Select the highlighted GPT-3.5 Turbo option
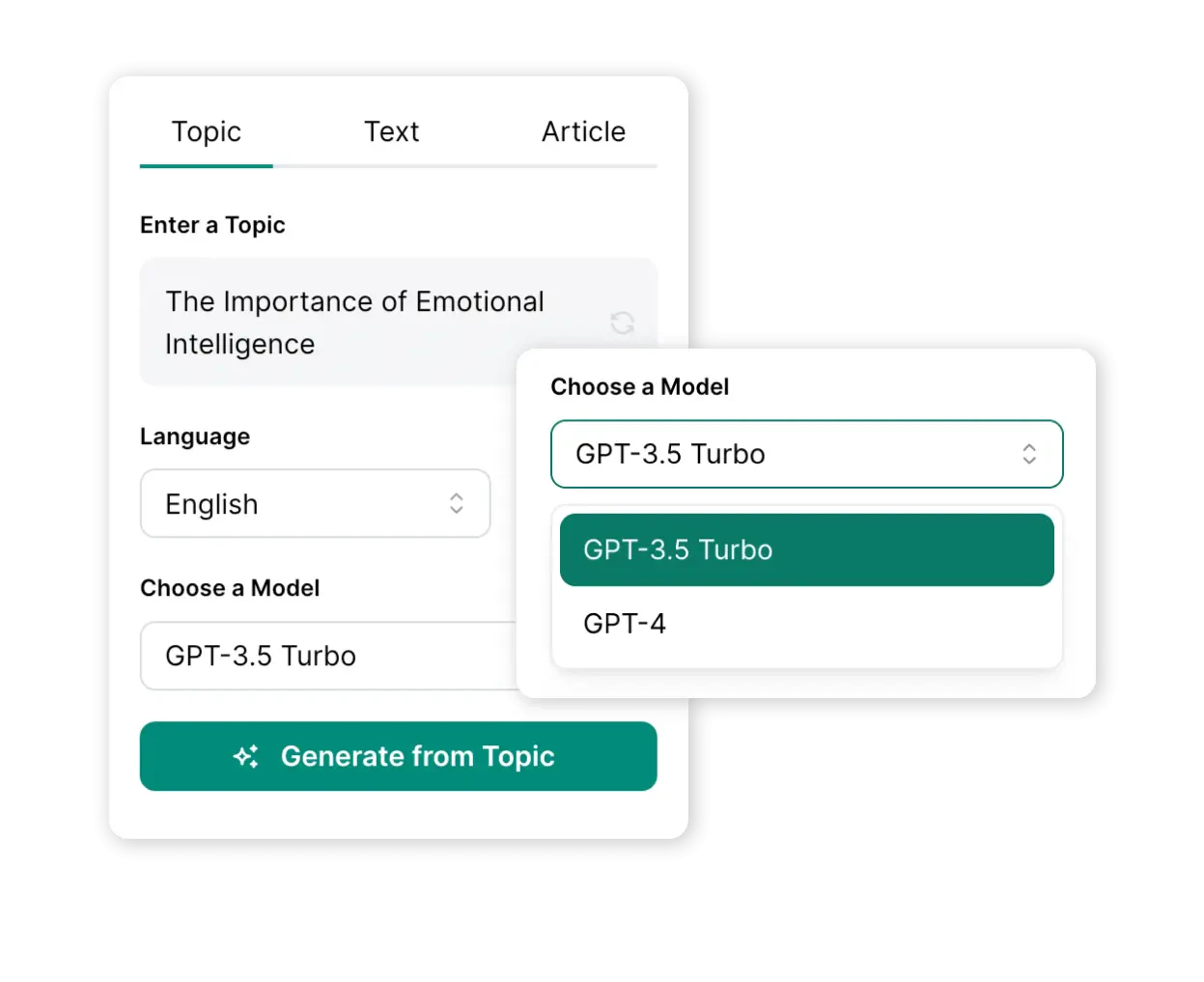The height and width of the screenshot is (982, 1204). [807, 549]
